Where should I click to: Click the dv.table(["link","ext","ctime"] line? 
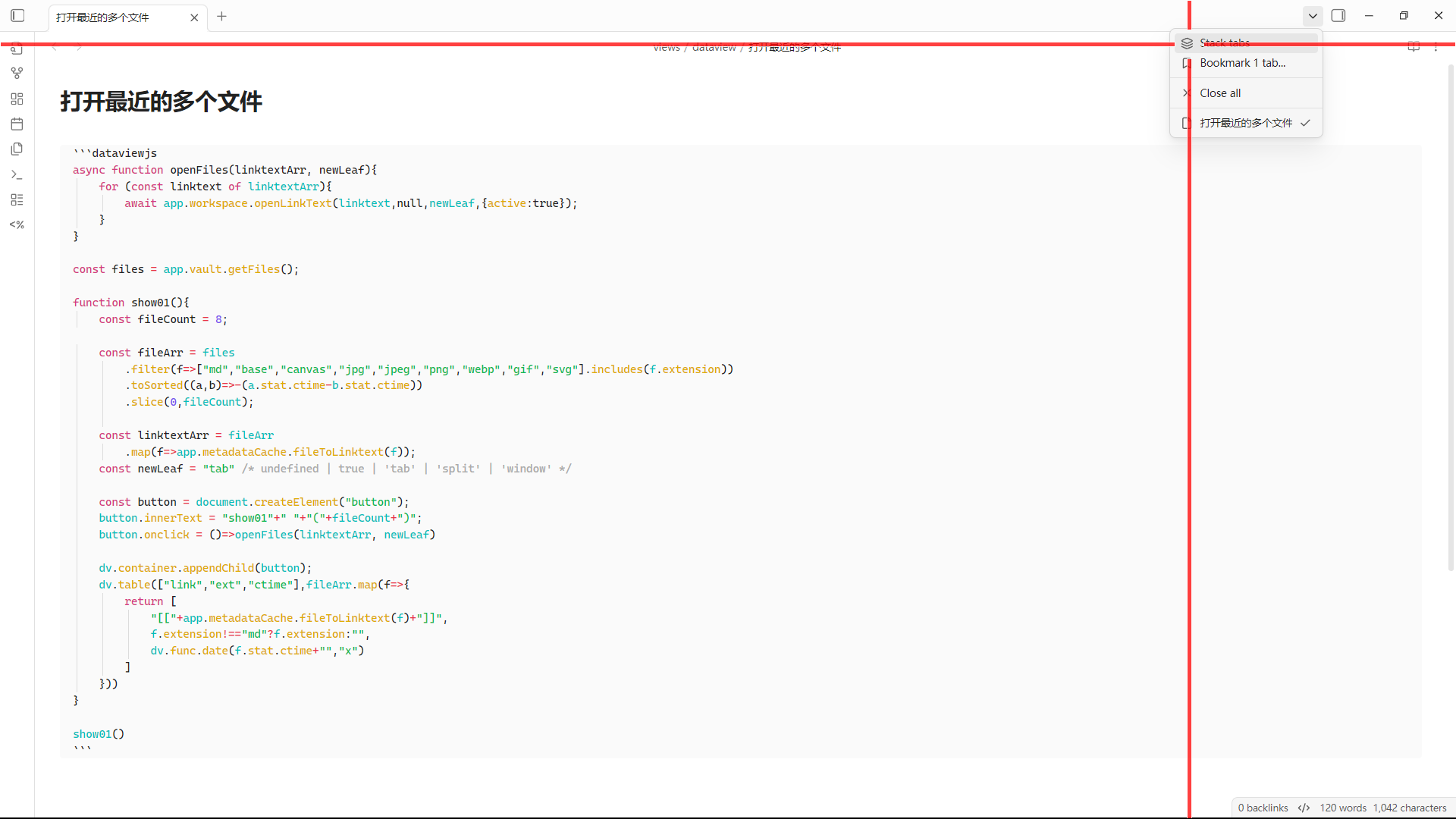coord(254,585)
